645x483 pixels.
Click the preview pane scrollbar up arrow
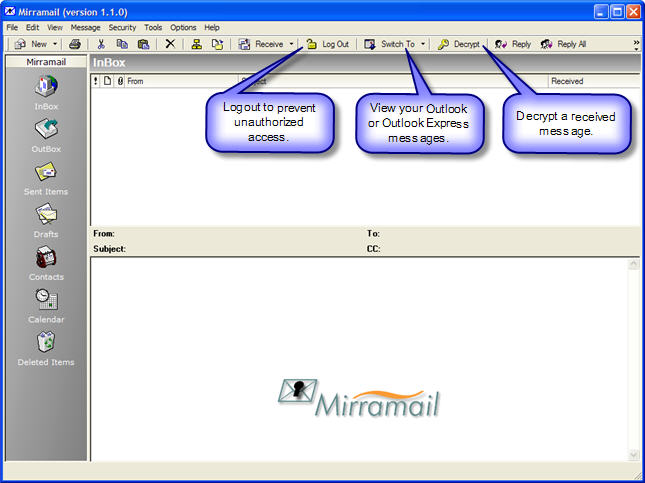point(634,264)
